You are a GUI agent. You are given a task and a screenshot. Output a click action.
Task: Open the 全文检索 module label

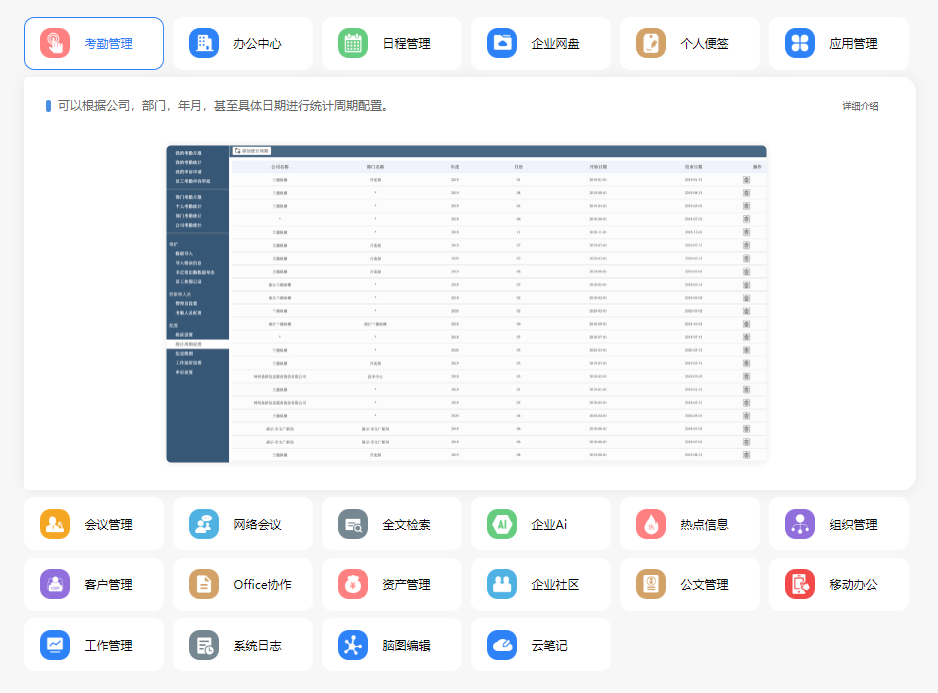[406, 525]
